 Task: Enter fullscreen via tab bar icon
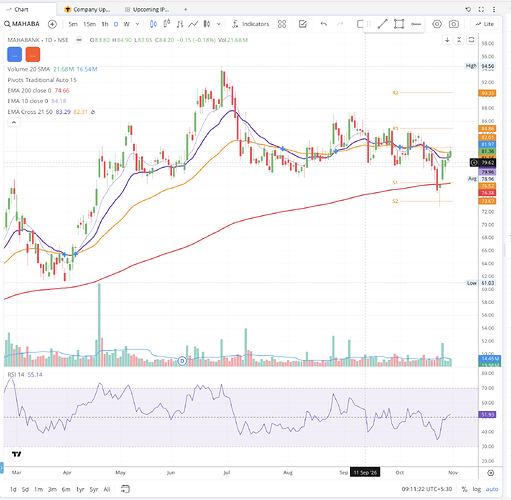[481, 9]
